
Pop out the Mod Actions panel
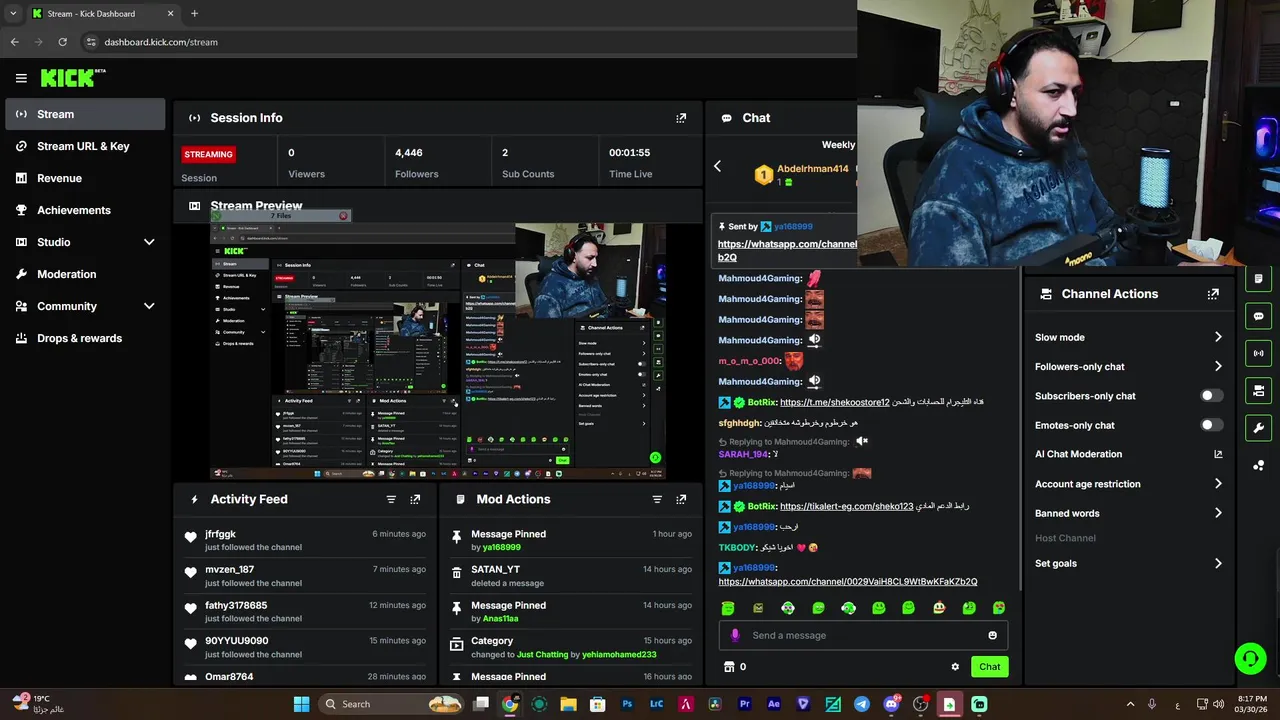pos(681,499)
